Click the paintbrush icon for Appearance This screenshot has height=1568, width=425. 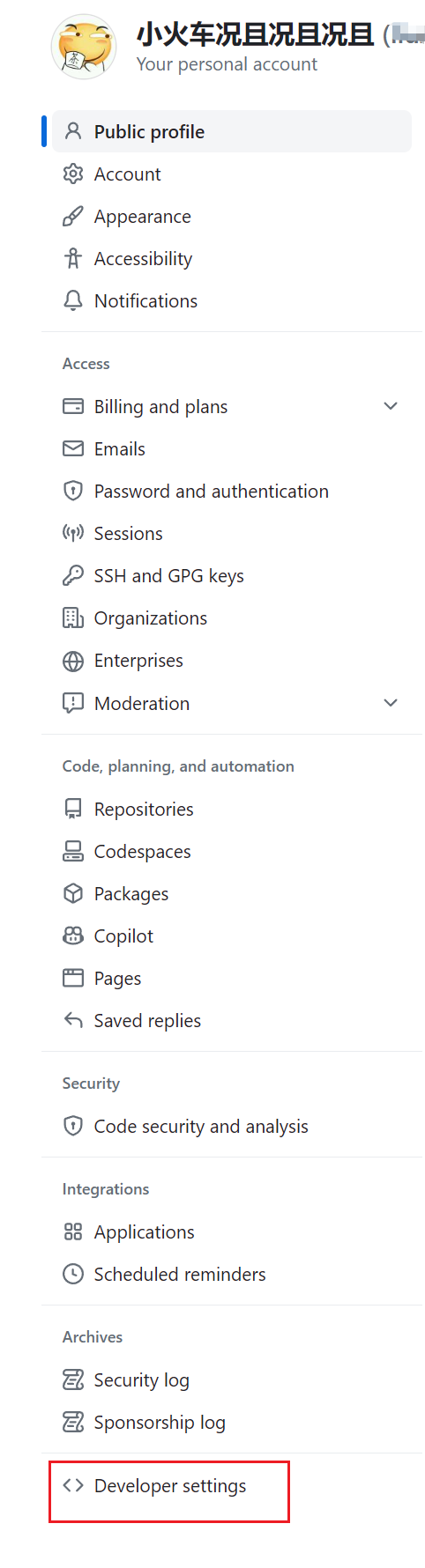click(73, 216)
